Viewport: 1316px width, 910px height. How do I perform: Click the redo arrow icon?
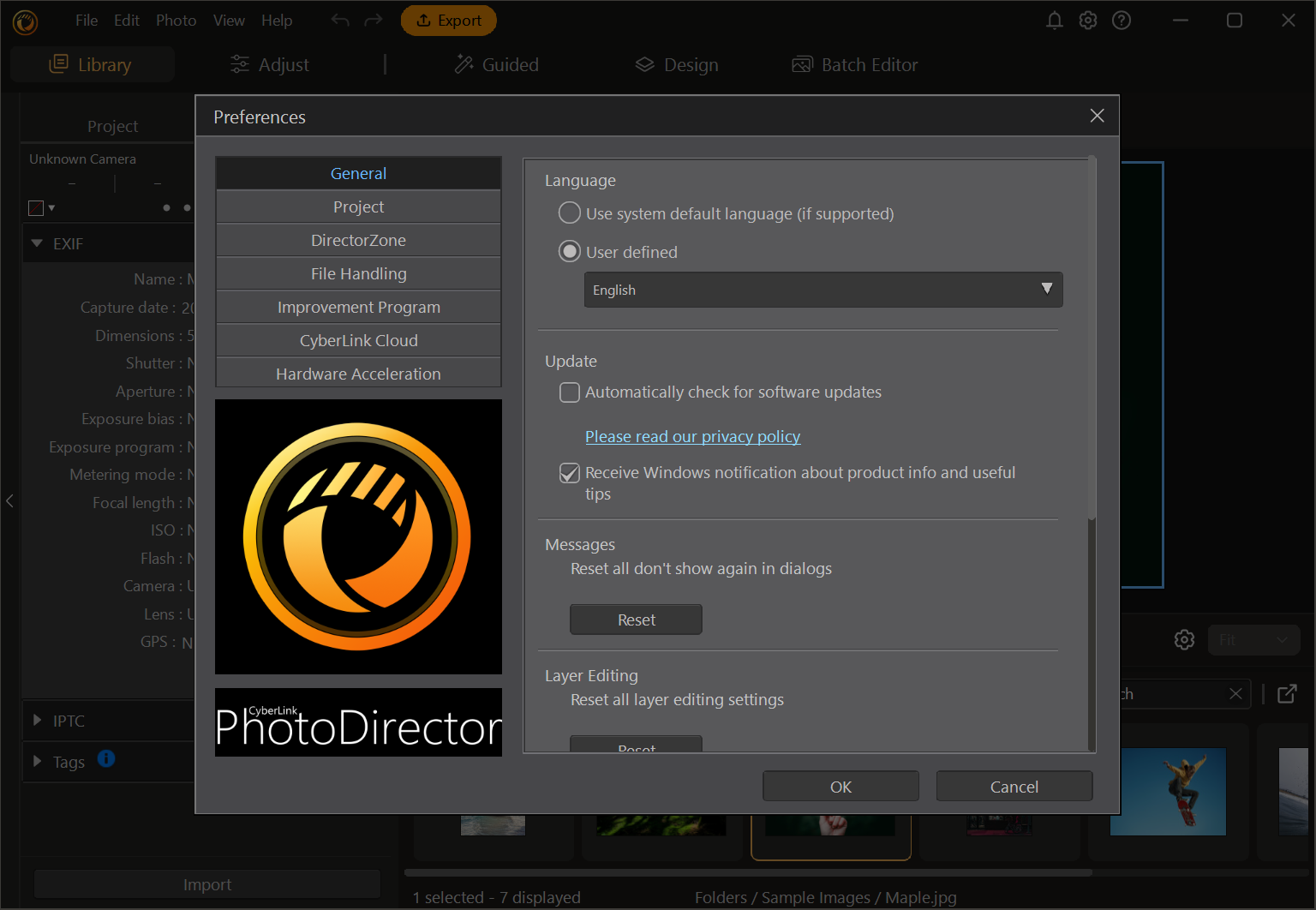point(374,21)
